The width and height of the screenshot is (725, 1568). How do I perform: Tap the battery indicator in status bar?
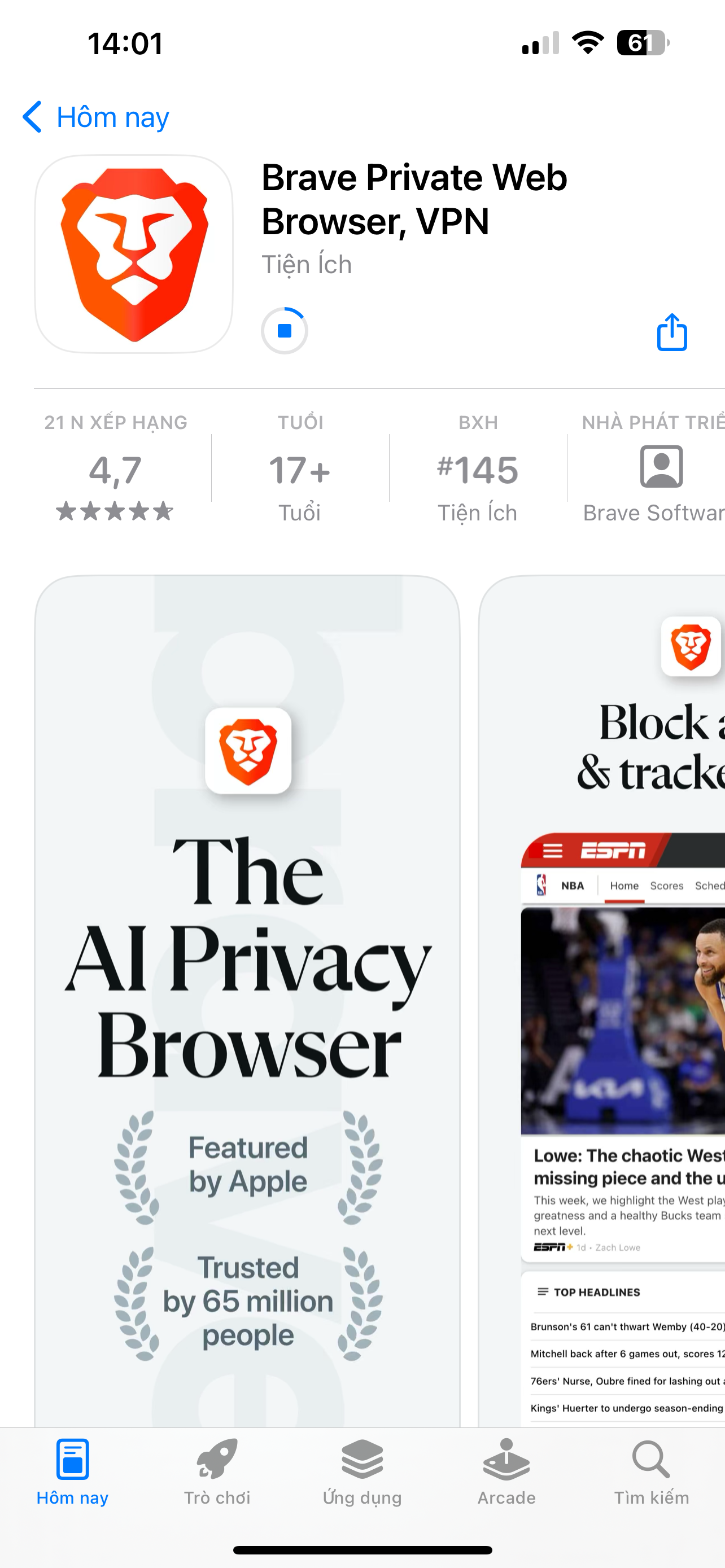tap(643, 43)
